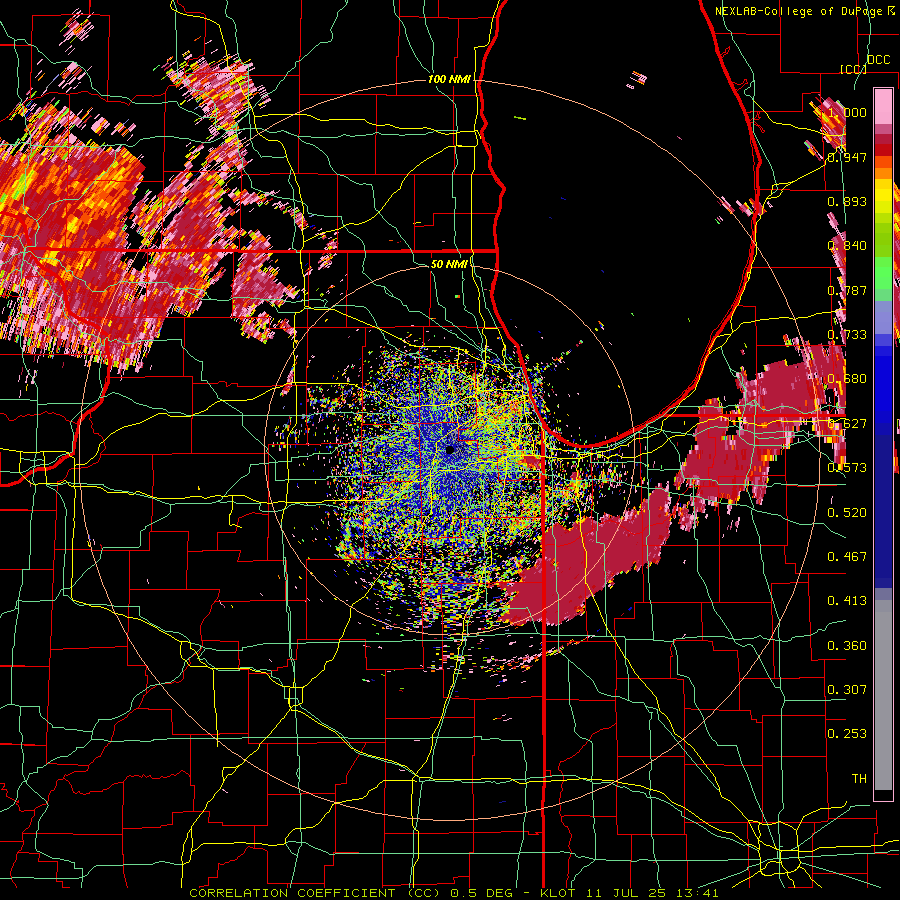Click the DCC label above the legend
The height and width of the screenshot is (900, 900).
point(878,60)
